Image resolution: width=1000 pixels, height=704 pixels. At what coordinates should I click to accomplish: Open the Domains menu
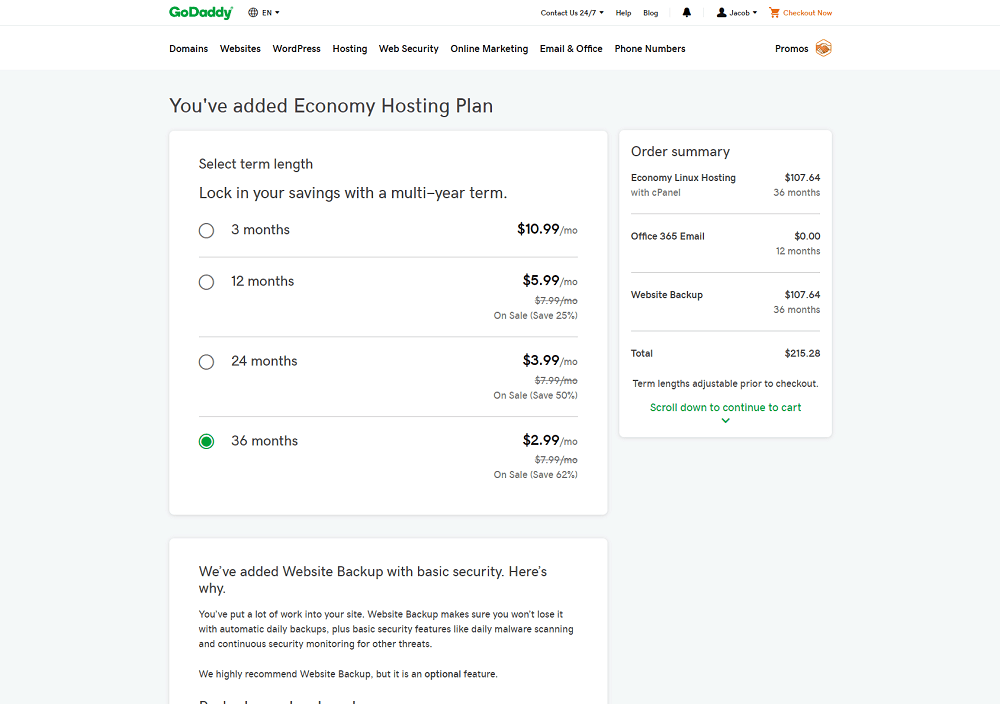(x=188, y=48)
